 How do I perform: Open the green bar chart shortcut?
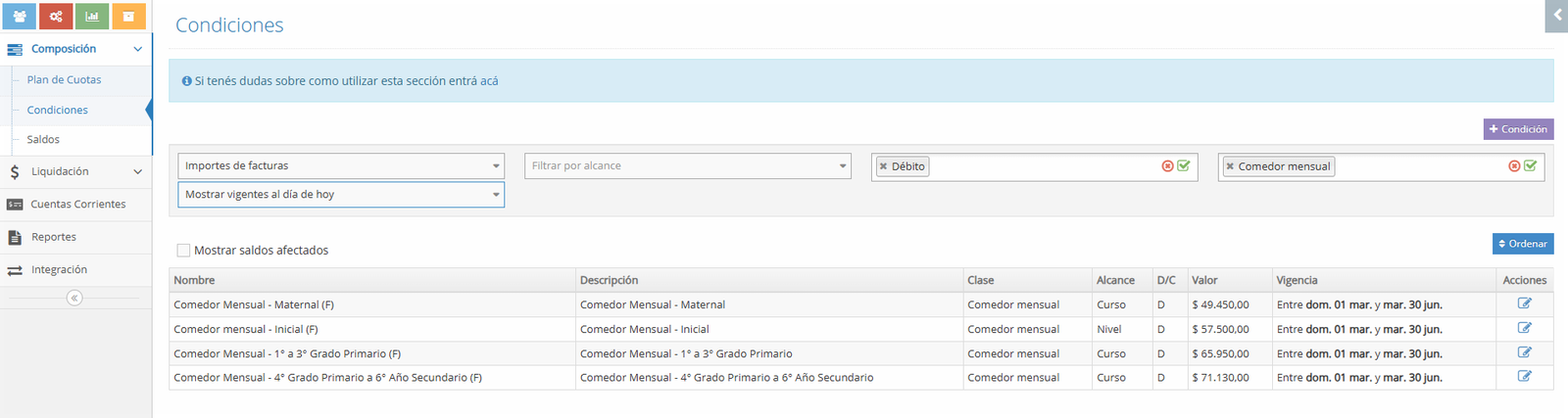click(92, 17)
